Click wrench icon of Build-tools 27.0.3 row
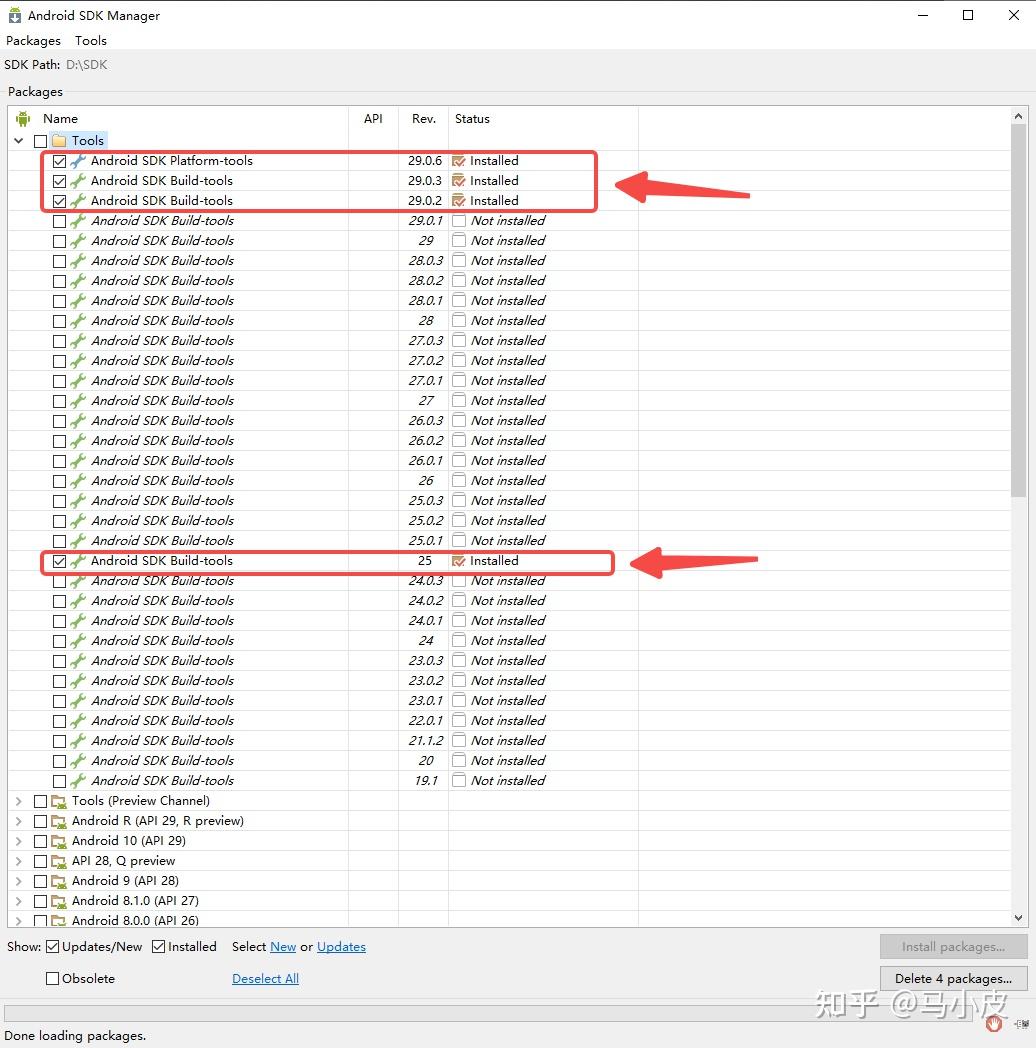Screen dimensions: 1036x1048 [78, 341]
